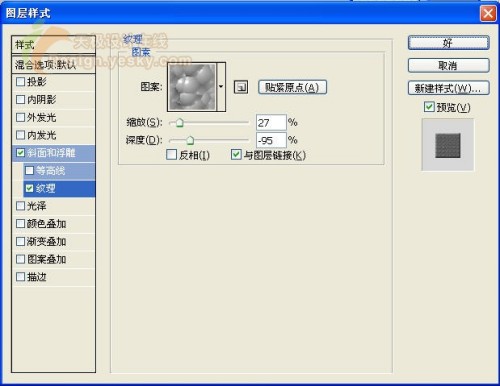The height and width of the screenshot is (386, 500).
Task: Click the pattern texture thumbnail
Action: [193, 87]
